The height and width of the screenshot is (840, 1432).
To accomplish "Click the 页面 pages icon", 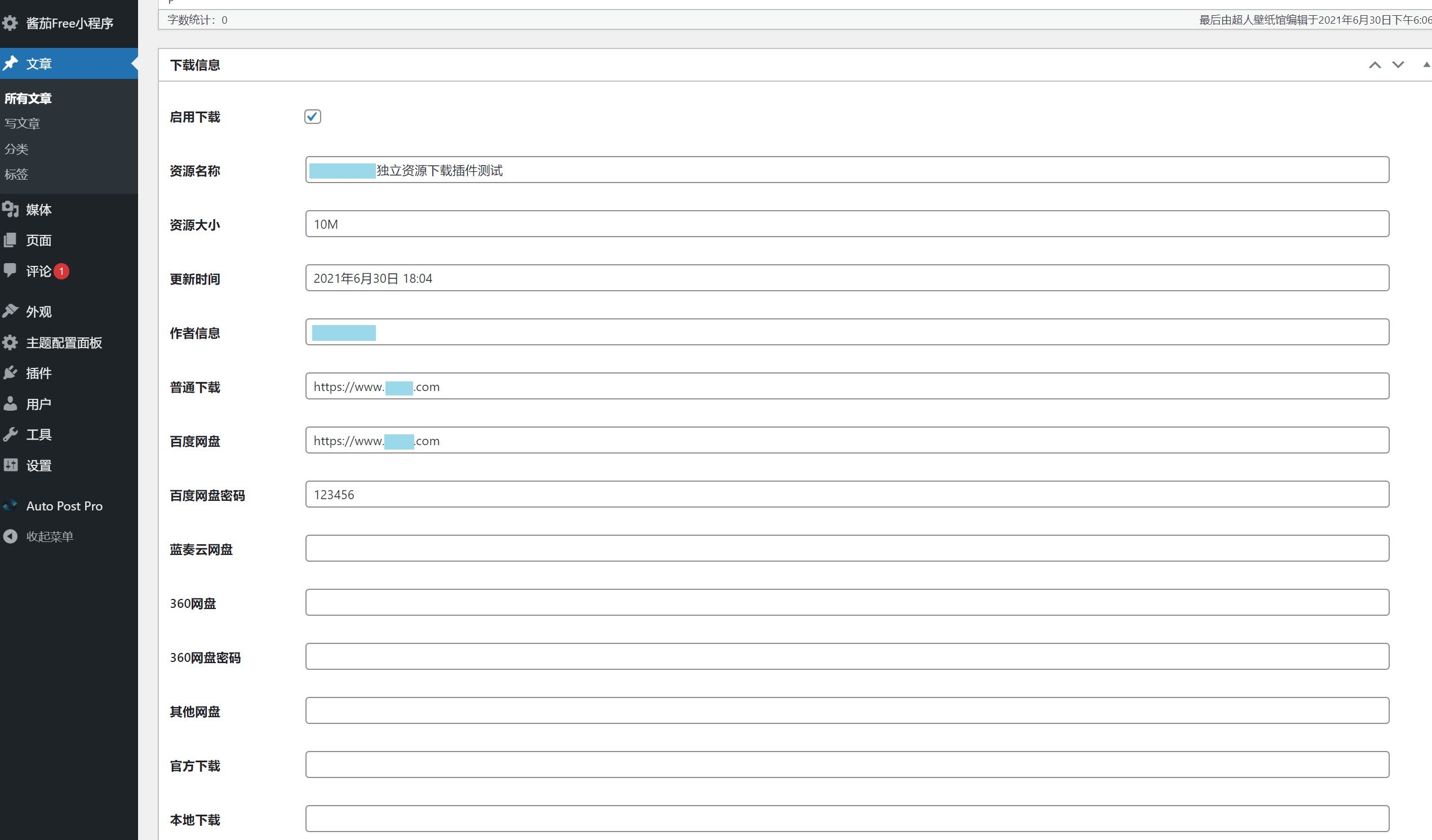I will click(x=10, y=240).
